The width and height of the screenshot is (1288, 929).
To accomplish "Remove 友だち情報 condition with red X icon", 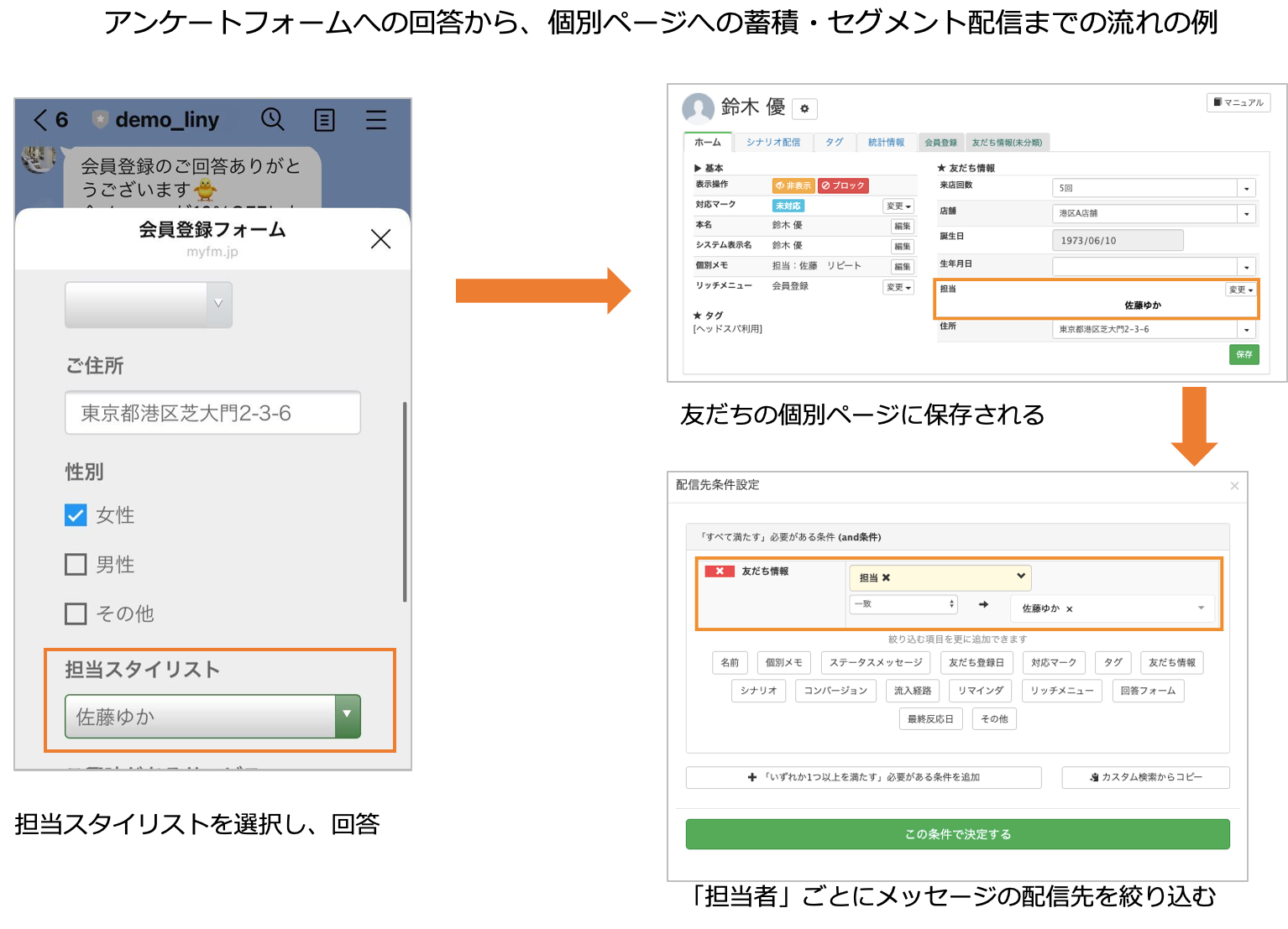I will coord(719,571).
